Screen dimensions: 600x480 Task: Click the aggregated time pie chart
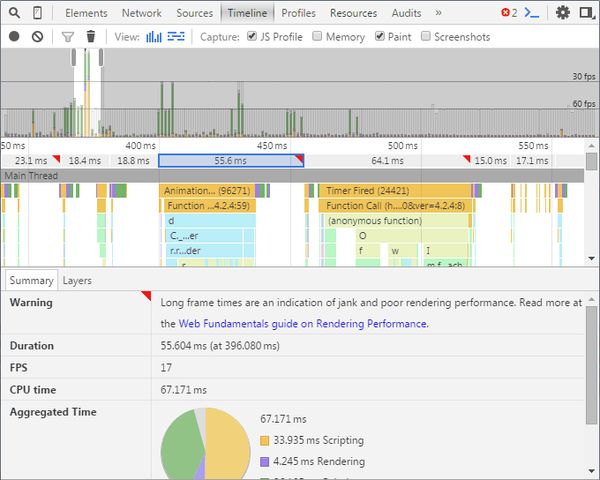(205, 444)
